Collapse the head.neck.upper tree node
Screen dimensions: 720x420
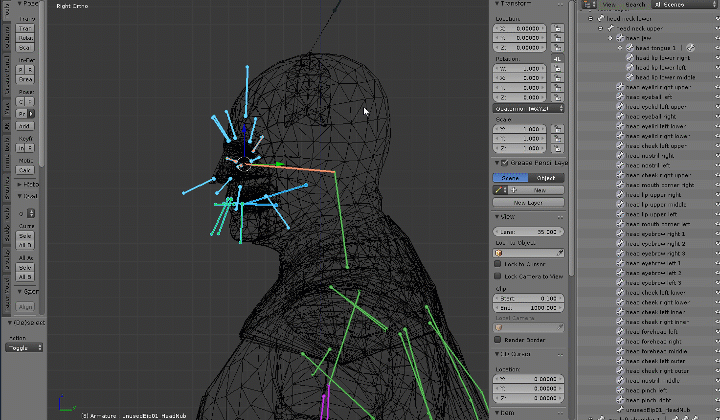[601, 28]
